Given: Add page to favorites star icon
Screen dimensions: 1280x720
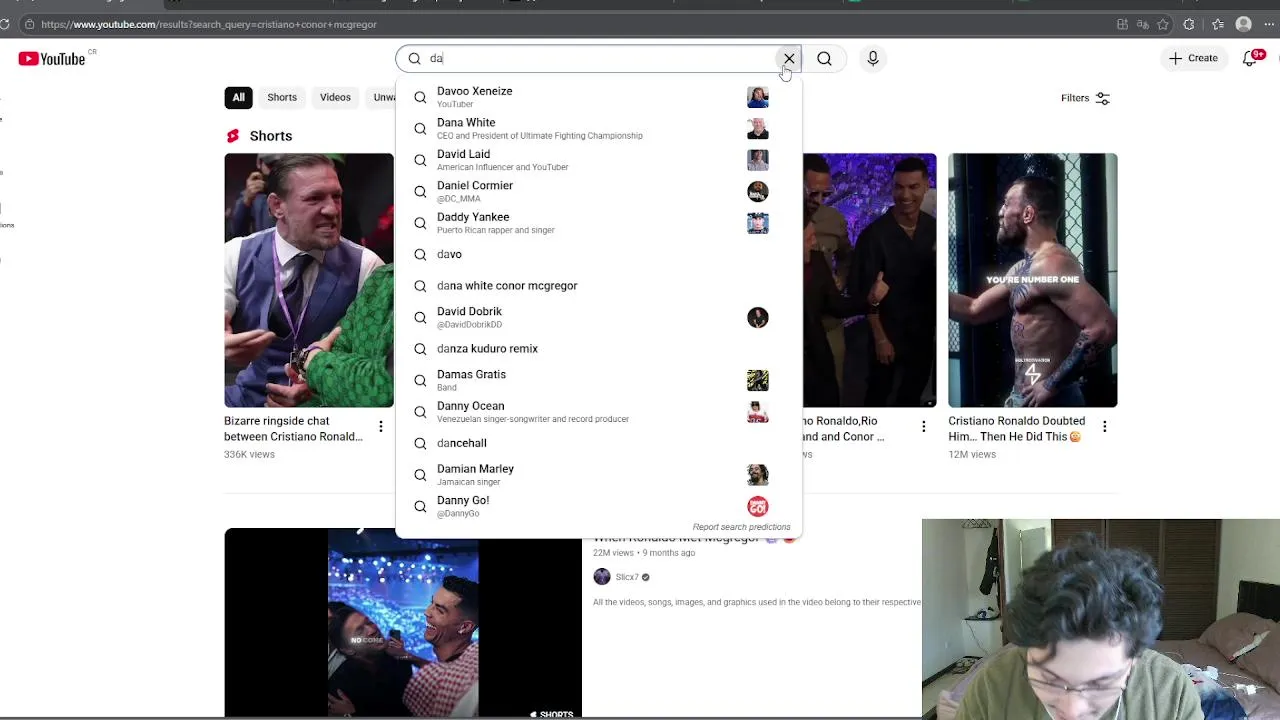Looking at the screenshot, I should click(1163, 24).
